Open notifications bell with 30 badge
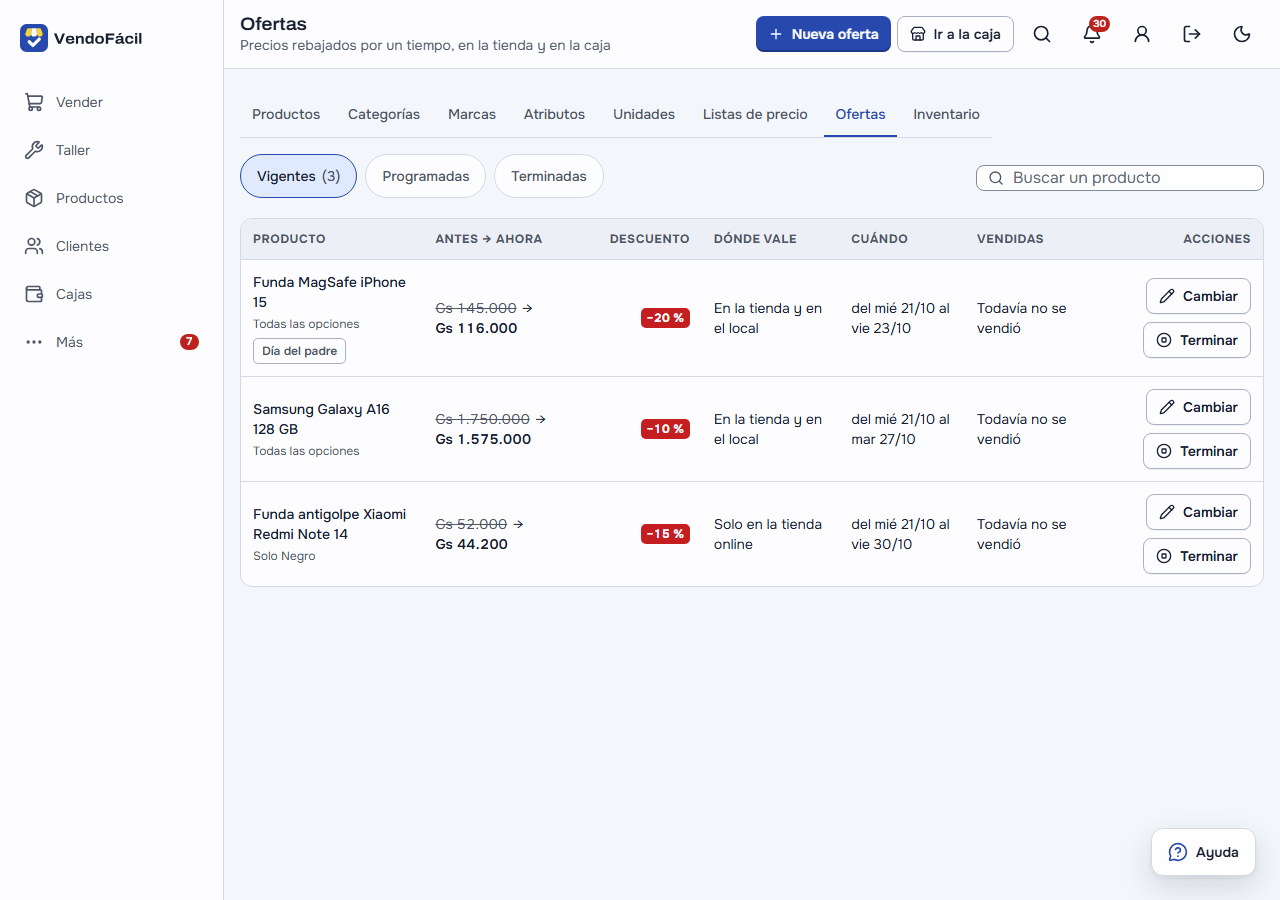The height and width of the screenshot is (900, 1280). pos(1092,34)
